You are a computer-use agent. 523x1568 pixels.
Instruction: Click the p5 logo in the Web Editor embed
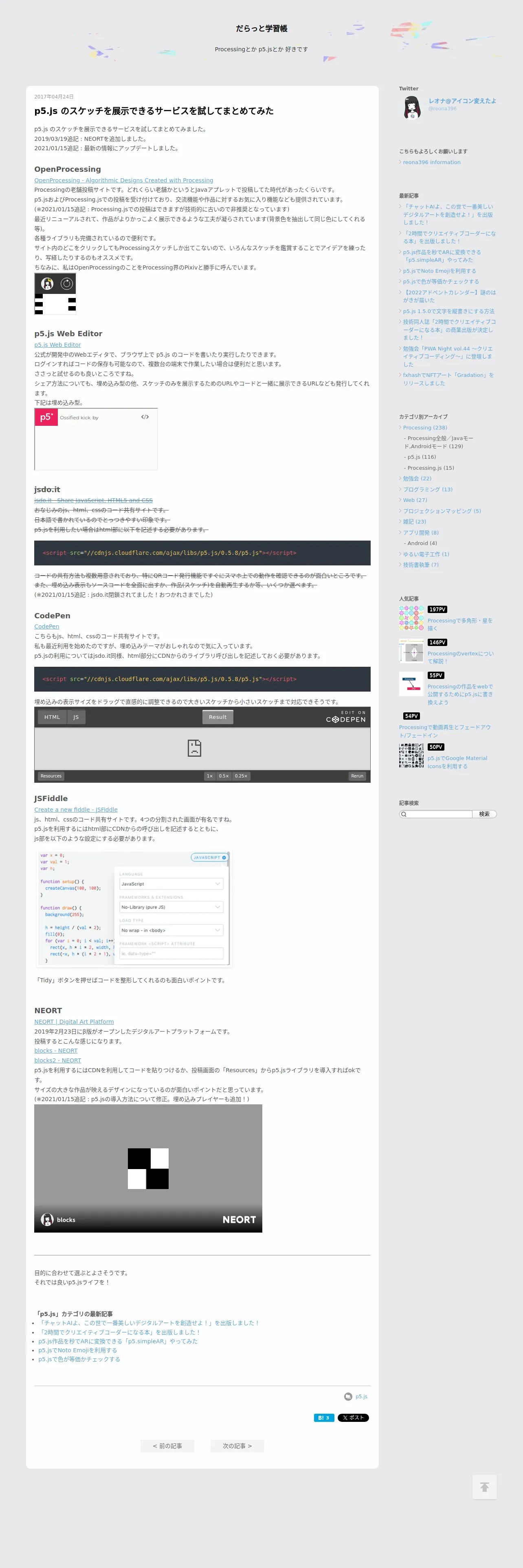tap(46, 417)
